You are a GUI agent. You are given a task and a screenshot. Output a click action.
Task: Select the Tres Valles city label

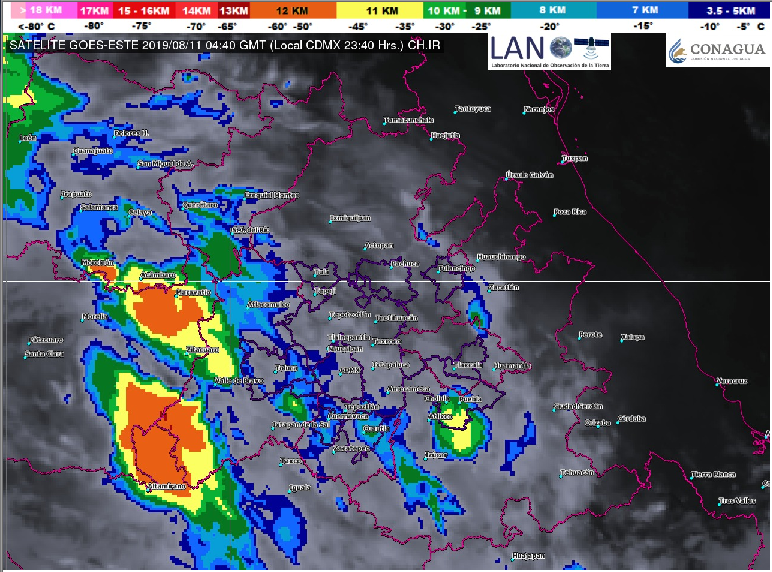coord(737,501)
